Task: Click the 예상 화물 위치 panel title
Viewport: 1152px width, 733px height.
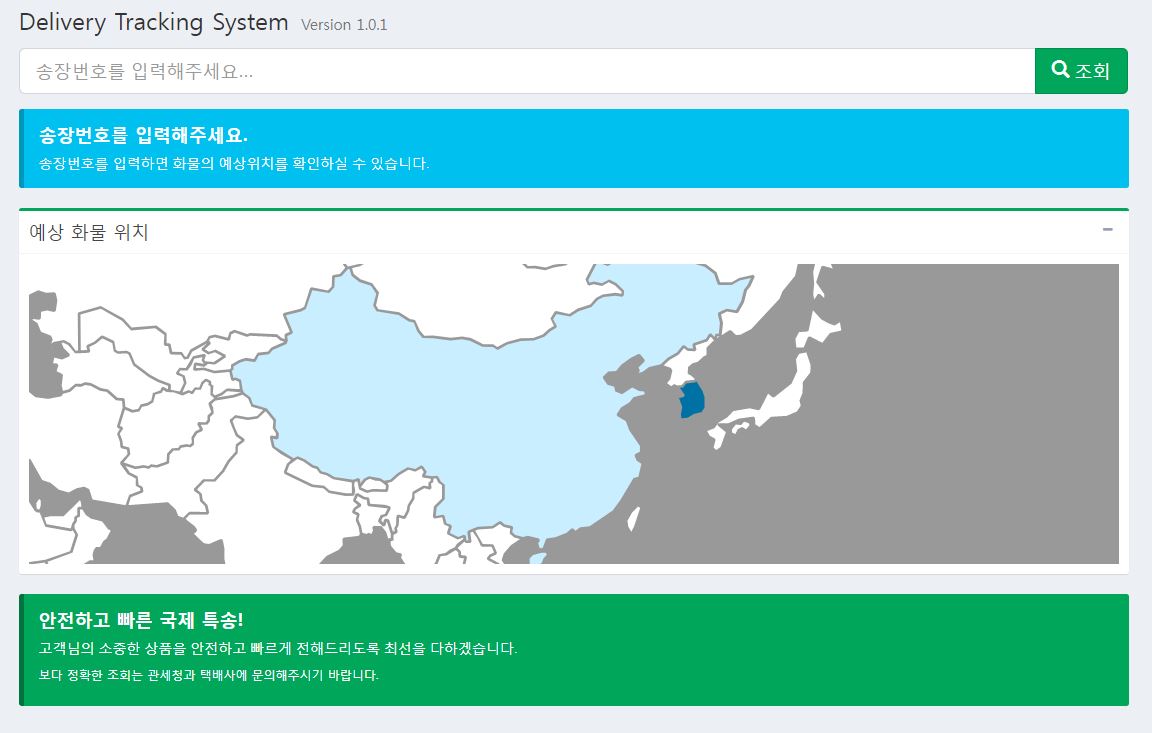Action: (x=89, y=232)
